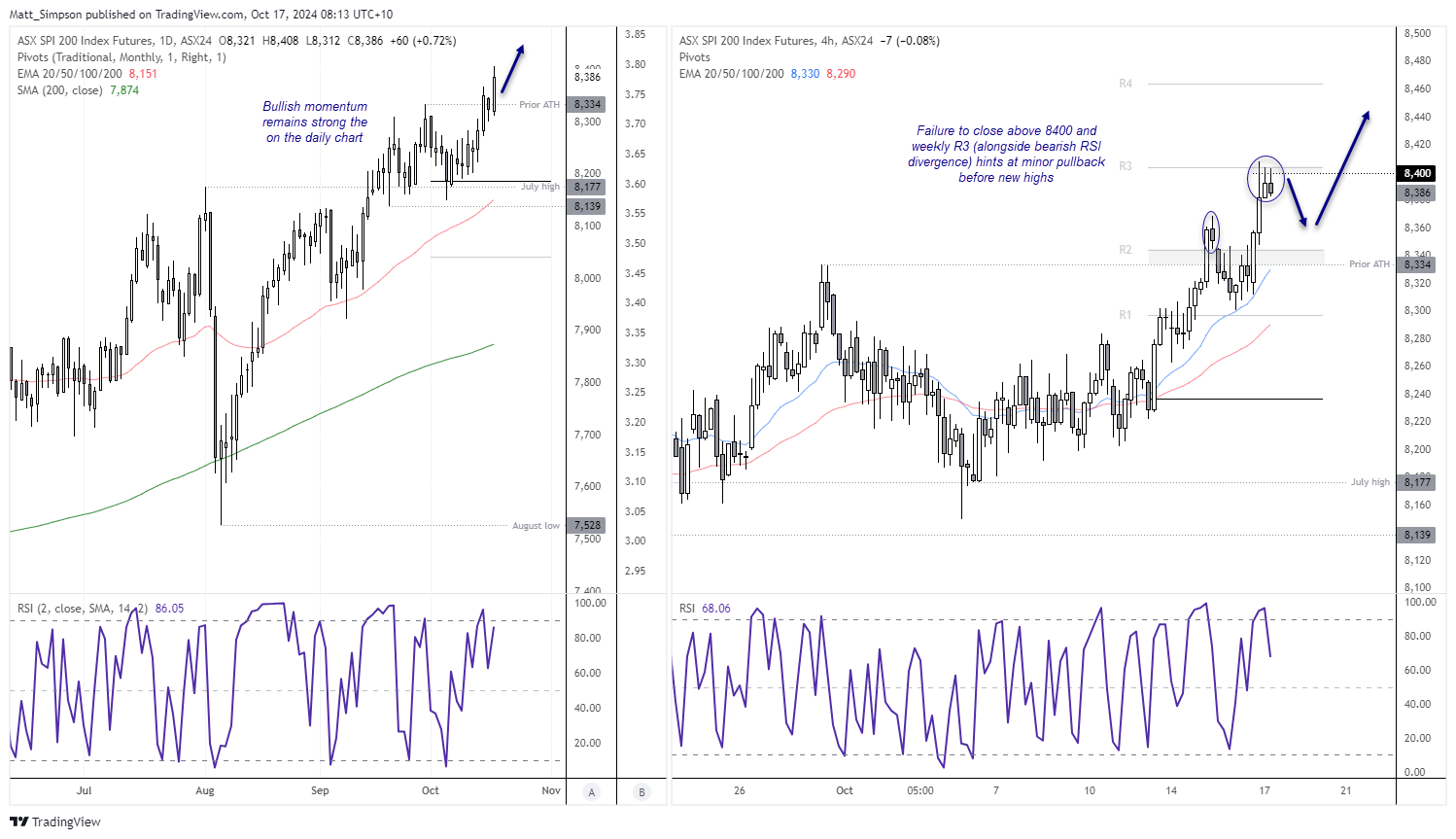Click '17' on 4h time axis

(1265, 791)
